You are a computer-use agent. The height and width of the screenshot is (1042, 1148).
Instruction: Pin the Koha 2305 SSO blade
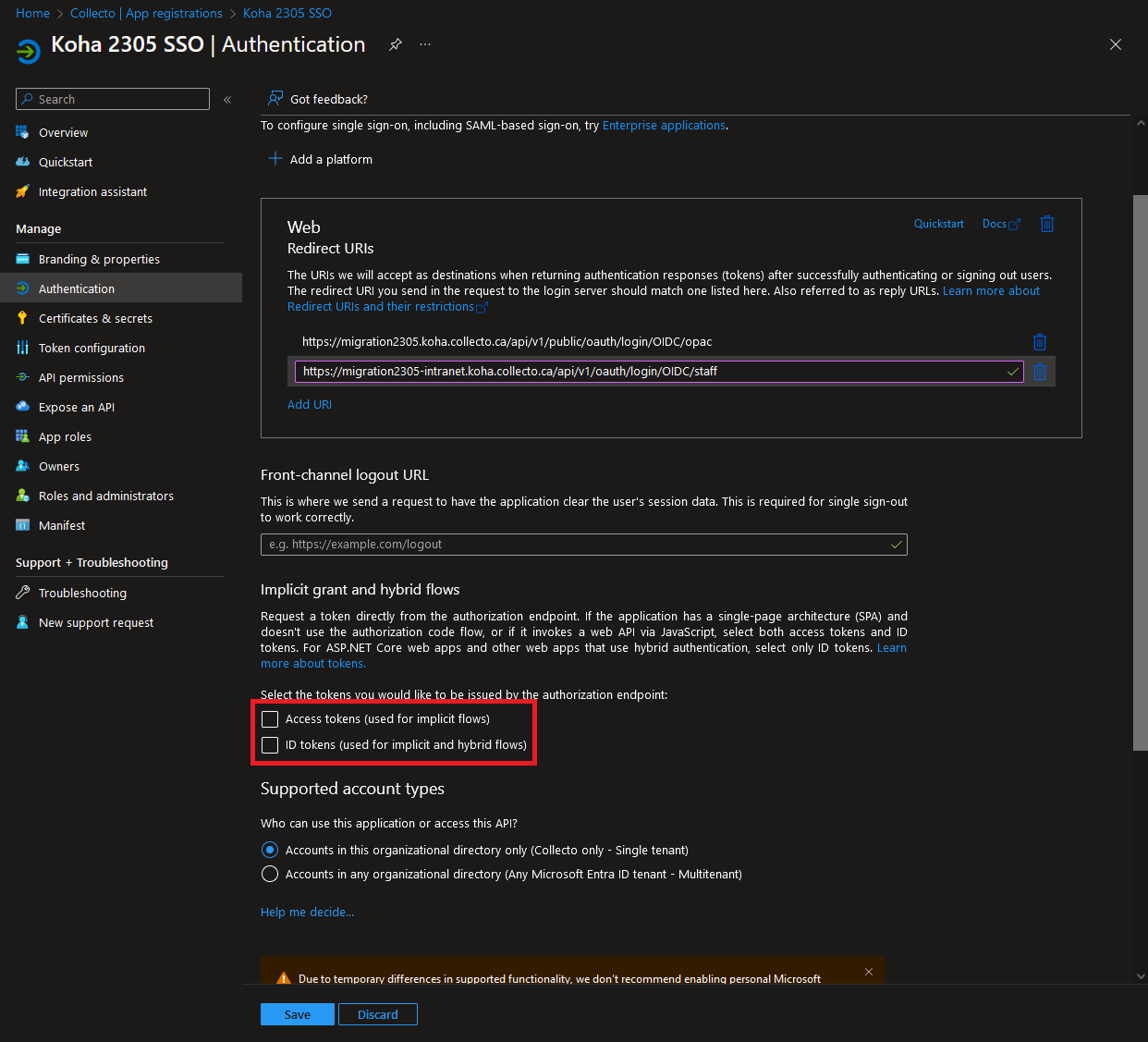(396, 44)
